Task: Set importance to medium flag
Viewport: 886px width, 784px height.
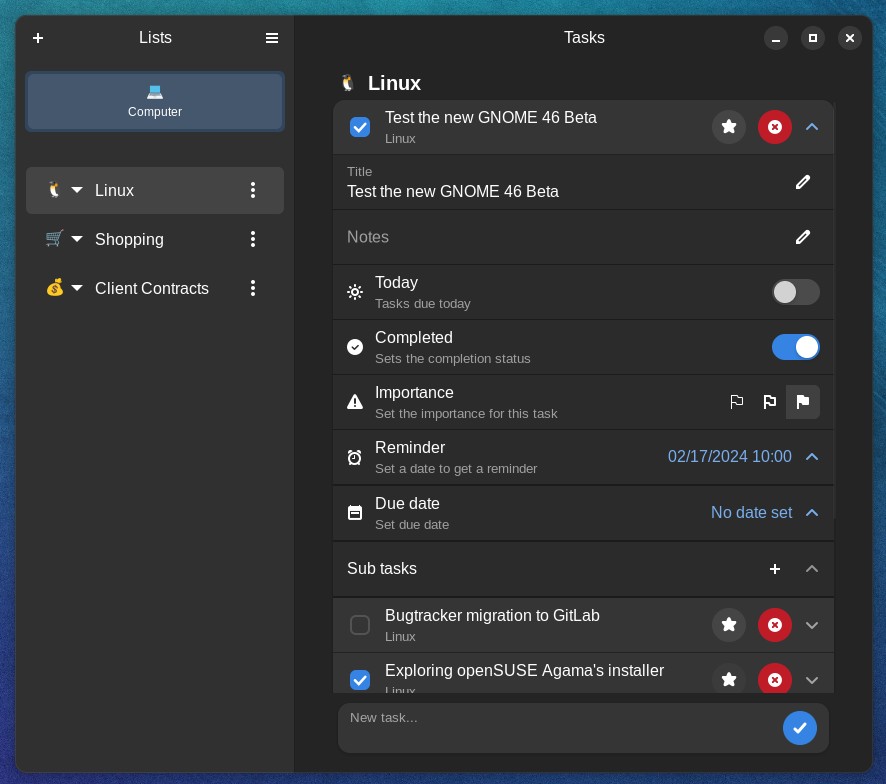Action: pyautogui.click(x=770, y=402)
